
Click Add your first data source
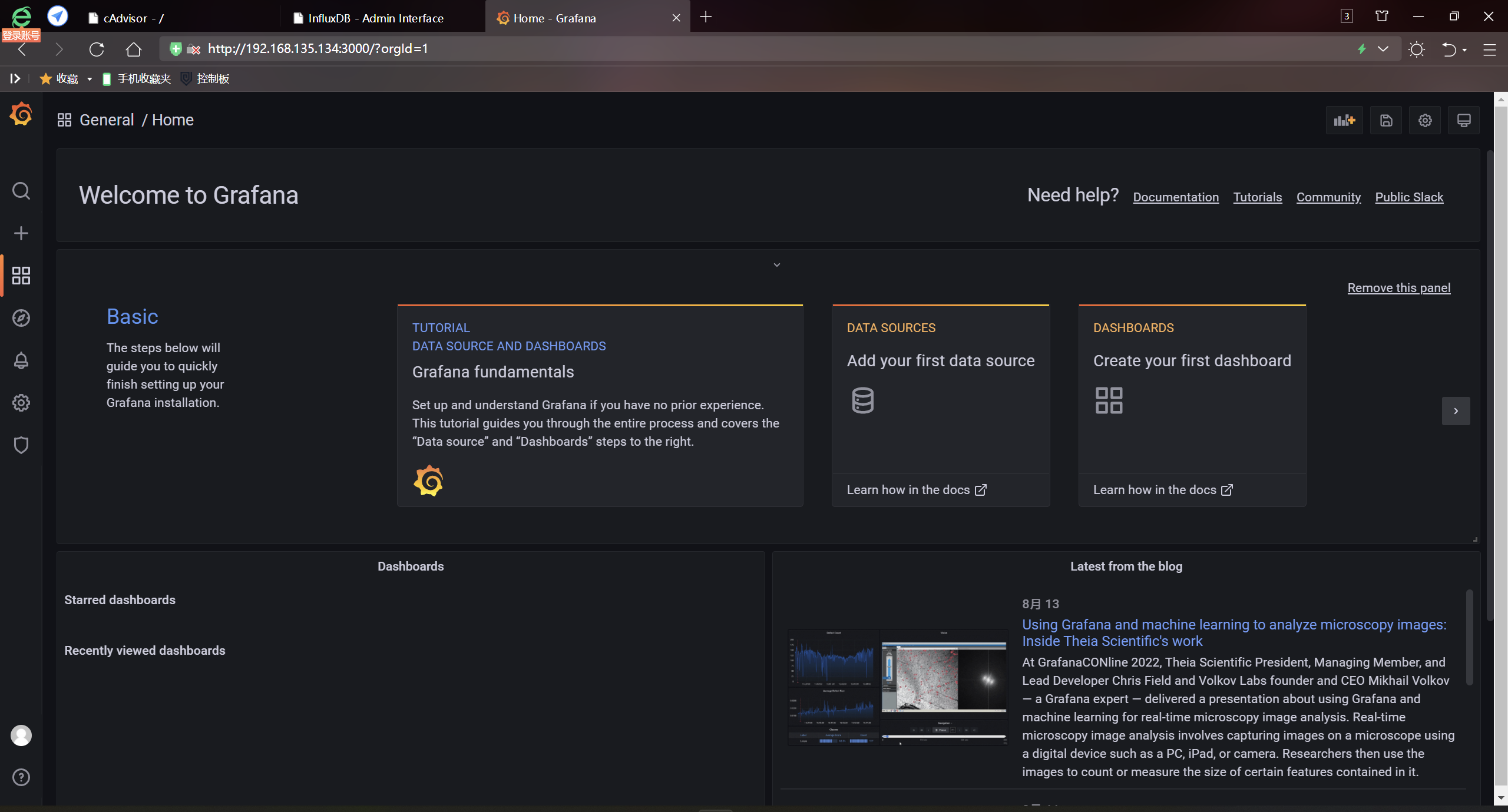point(941,361)
